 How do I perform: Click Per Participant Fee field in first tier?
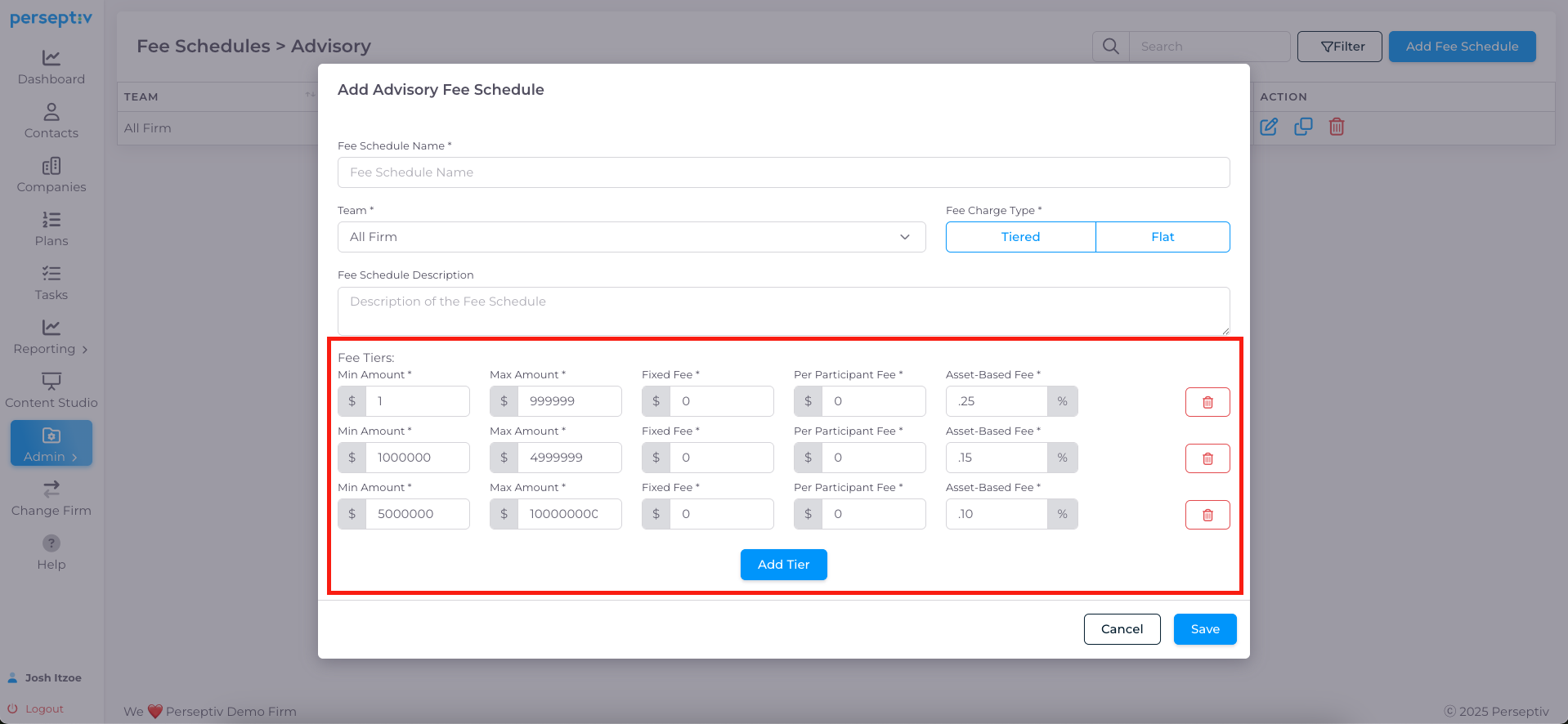pyautogui.click(x=873, y=401)
